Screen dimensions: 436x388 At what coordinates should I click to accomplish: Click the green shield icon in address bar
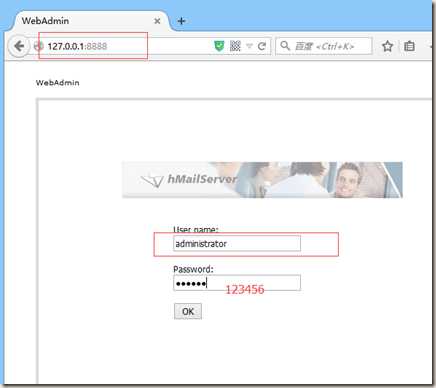coord(219,46)
